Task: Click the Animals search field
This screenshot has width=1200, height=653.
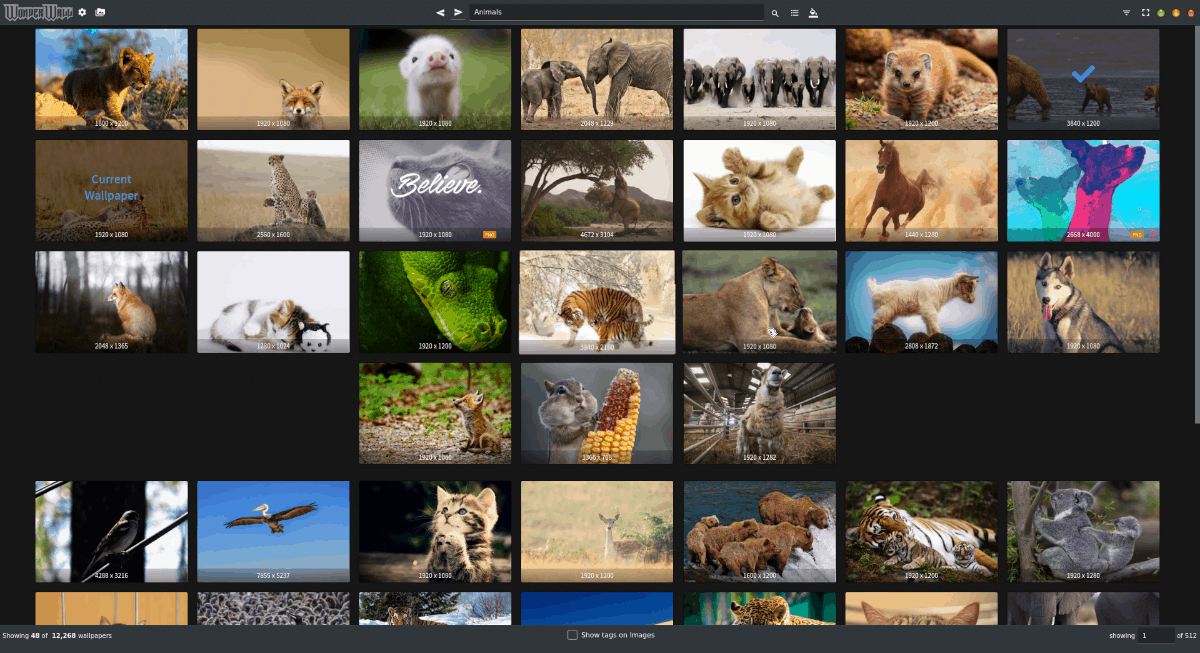Action: (x=617, y=12)
